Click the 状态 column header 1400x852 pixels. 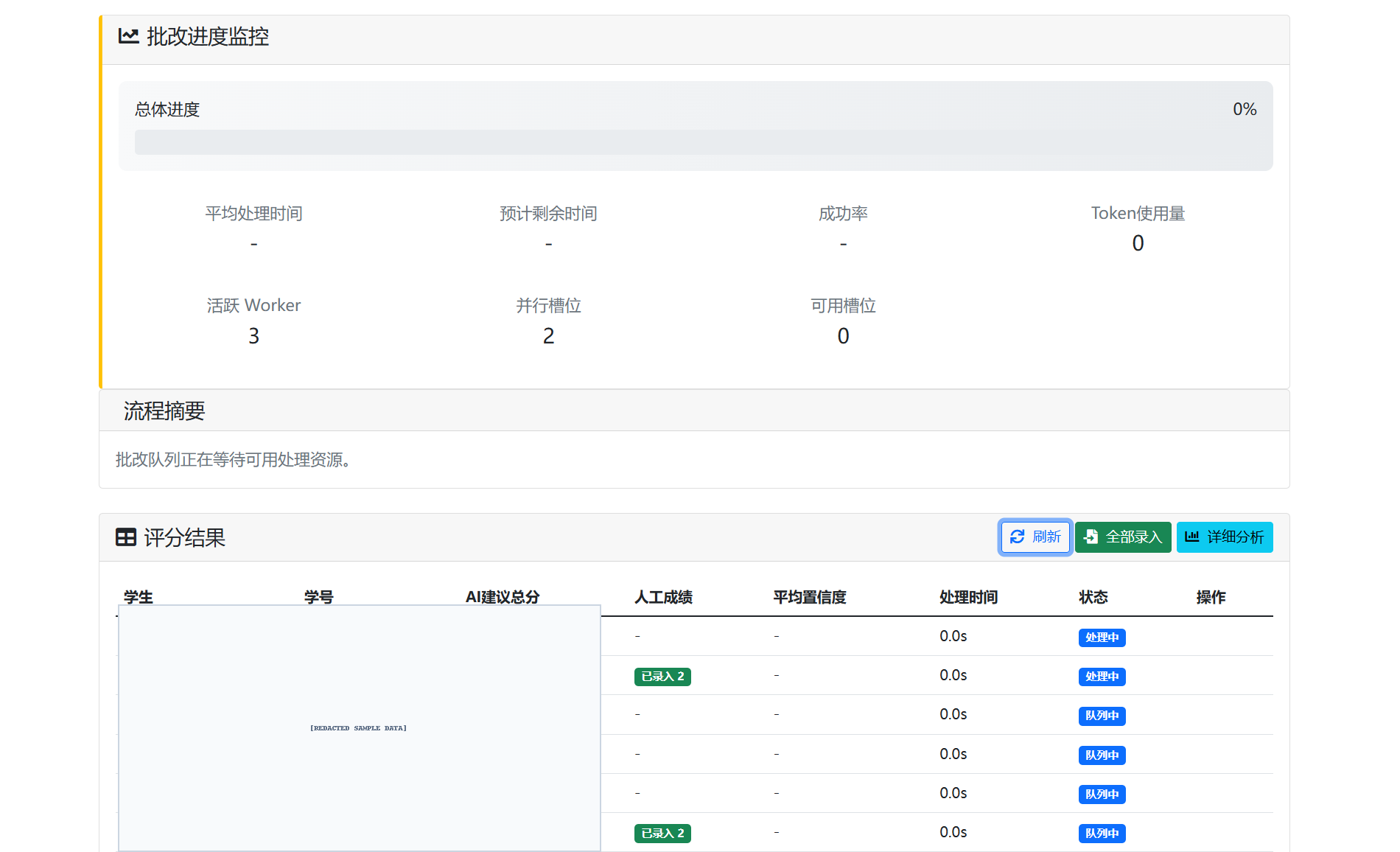coord(1093,597)
